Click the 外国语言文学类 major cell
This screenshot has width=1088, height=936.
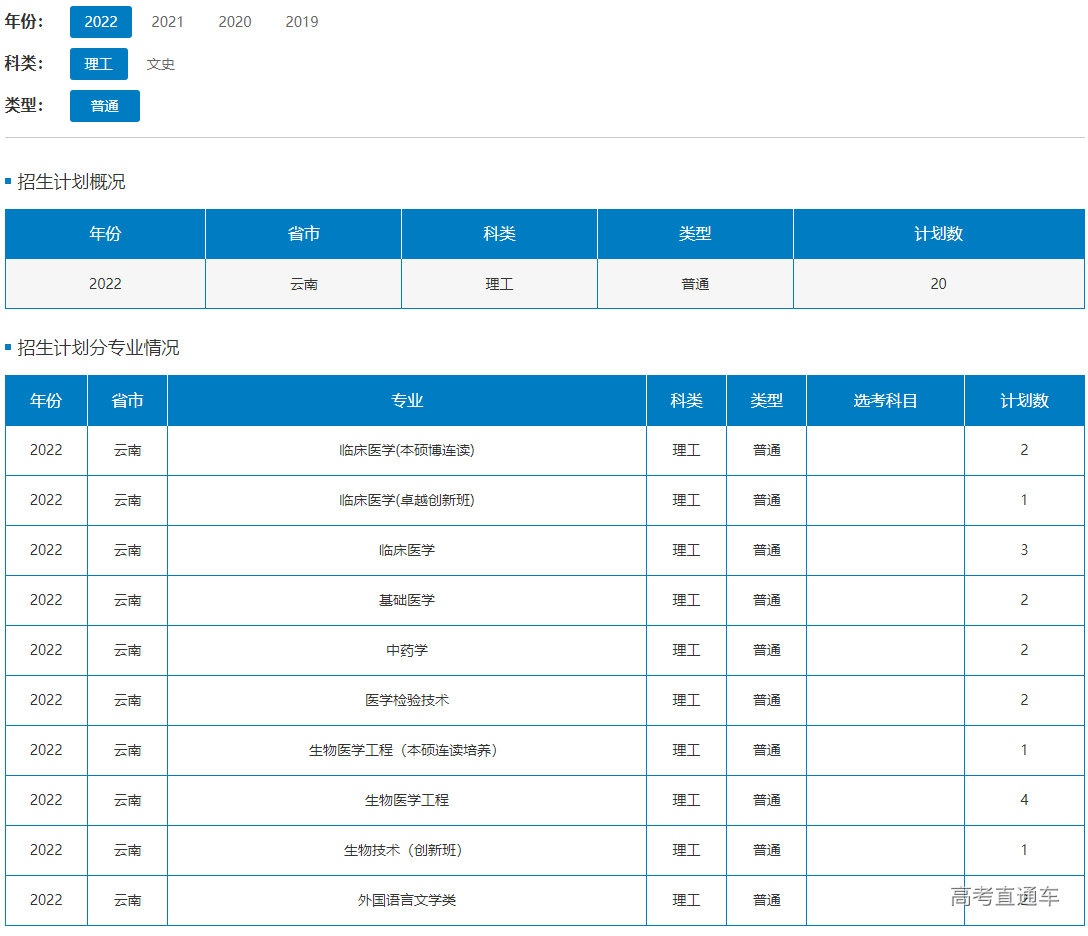[x=407, y=901]
